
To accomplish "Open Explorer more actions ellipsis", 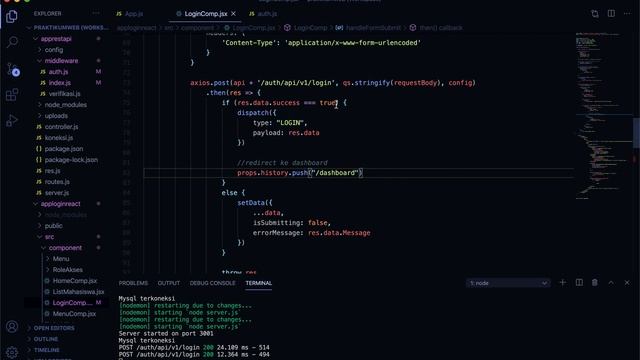I will click(96, 13).
